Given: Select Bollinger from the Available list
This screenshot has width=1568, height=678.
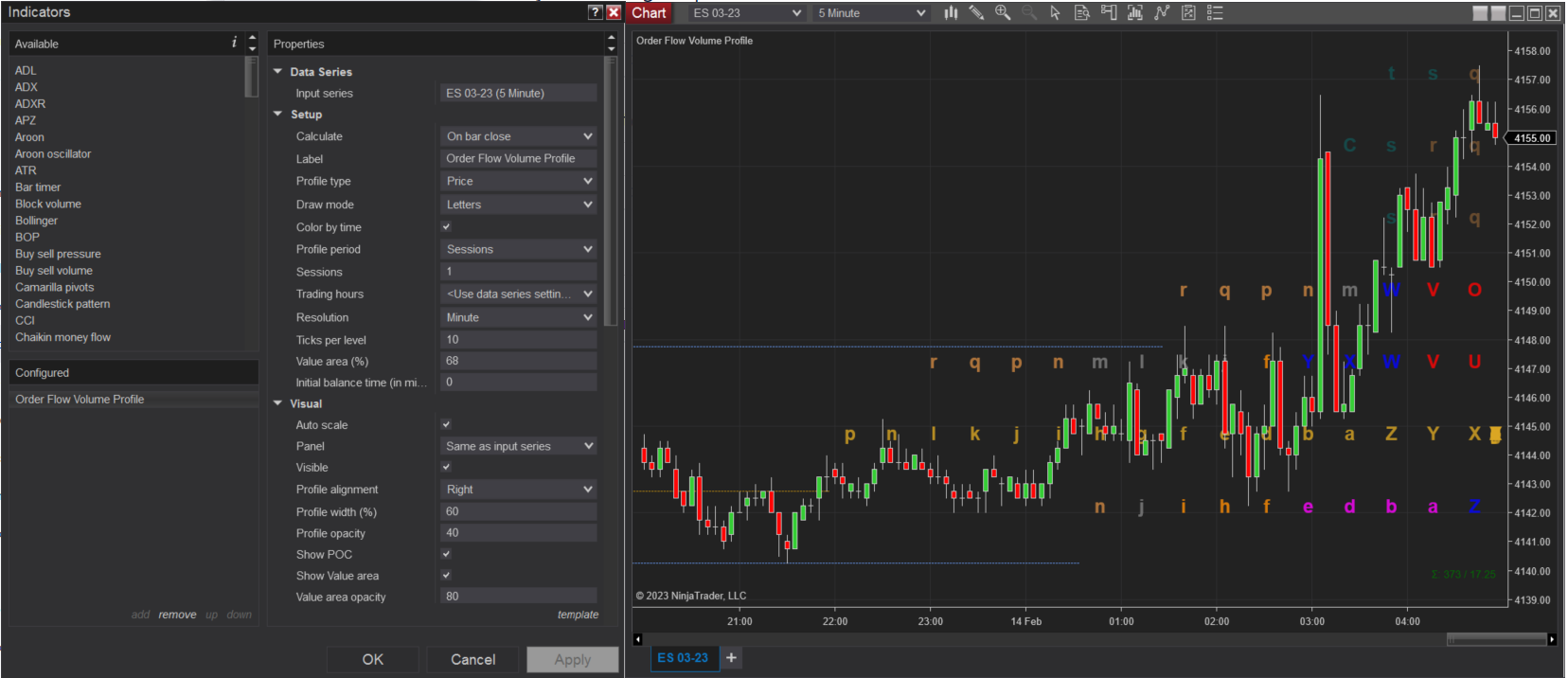Looking at the screenshot, I should (36, 221).
